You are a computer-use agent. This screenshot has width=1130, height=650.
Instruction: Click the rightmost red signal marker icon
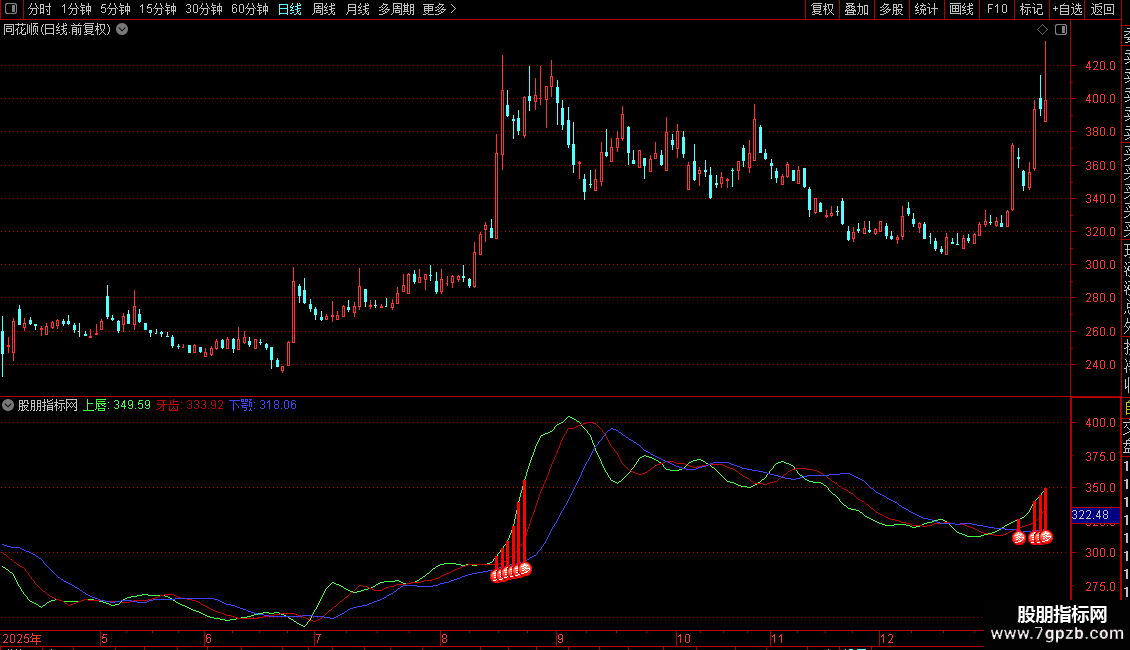pos(1046,537)
